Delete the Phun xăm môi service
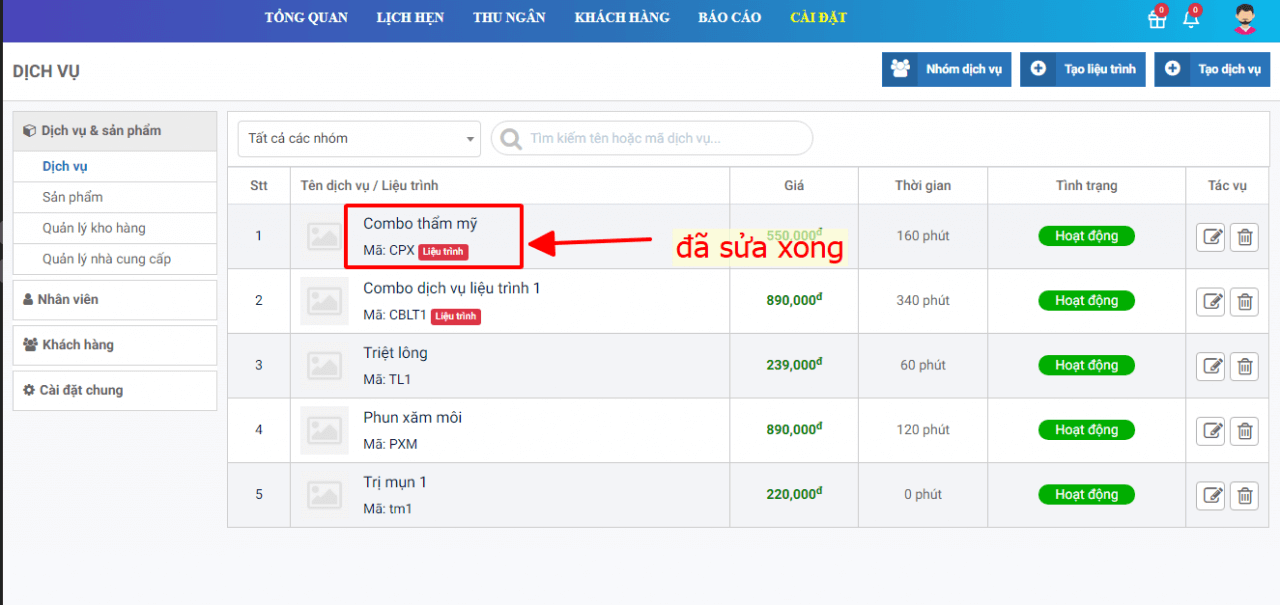The image size is (1280, 605). point(1244,431)
